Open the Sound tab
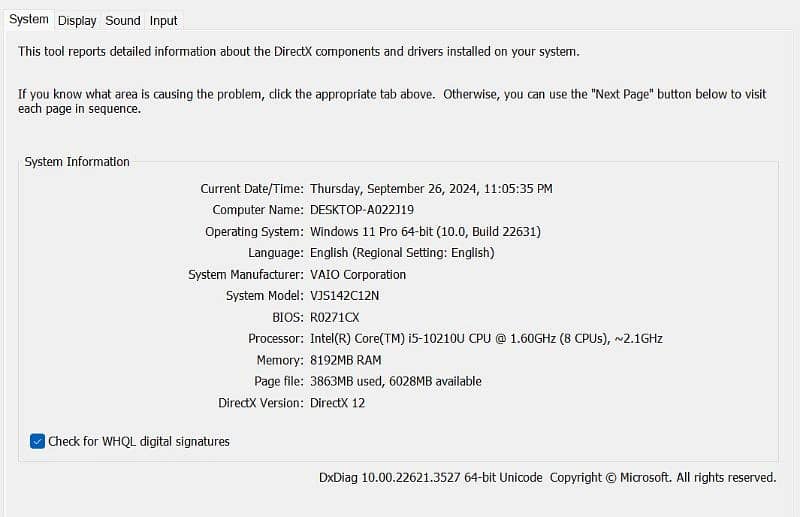The width and height of the screenshot is (800, 517). 123,20
